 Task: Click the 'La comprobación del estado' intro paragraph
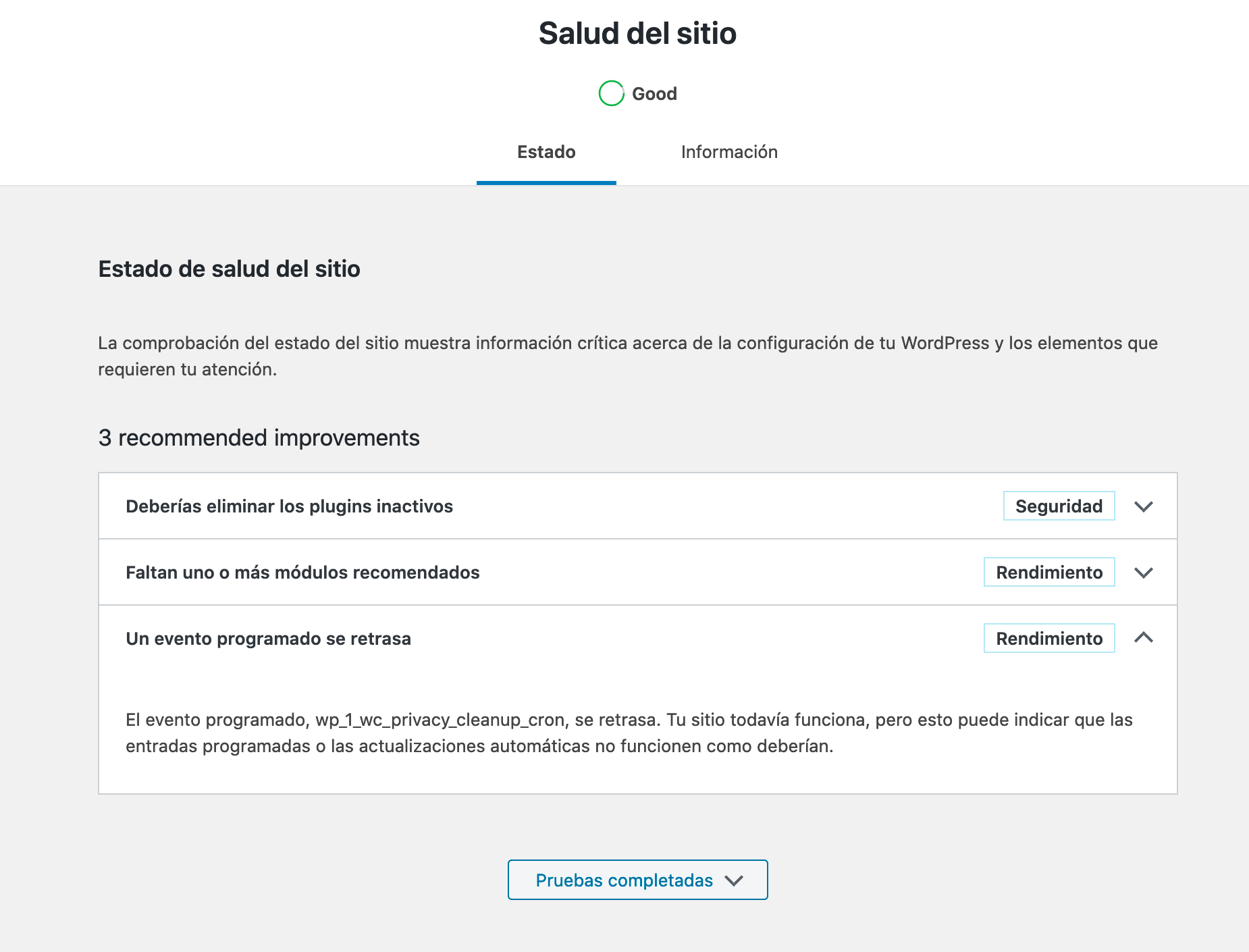pos(628,356)
